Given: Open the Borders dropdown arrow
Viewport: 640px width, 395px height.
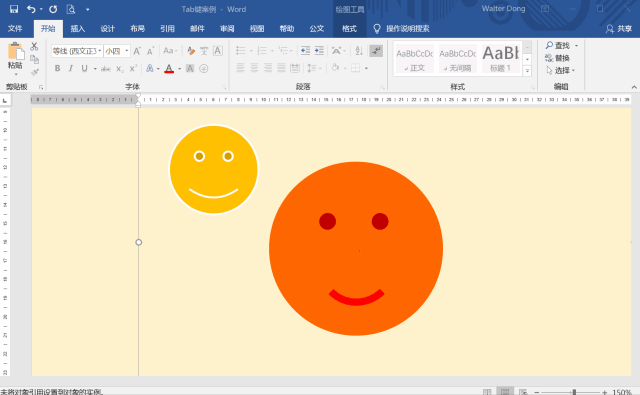Looking at the screenshot, I should point(366,68).
